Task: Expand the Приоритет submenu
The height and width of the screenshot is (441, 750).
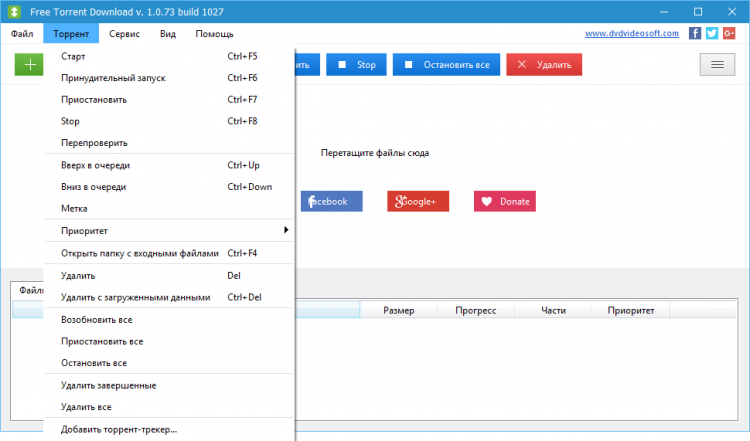Action: point(169,231)
